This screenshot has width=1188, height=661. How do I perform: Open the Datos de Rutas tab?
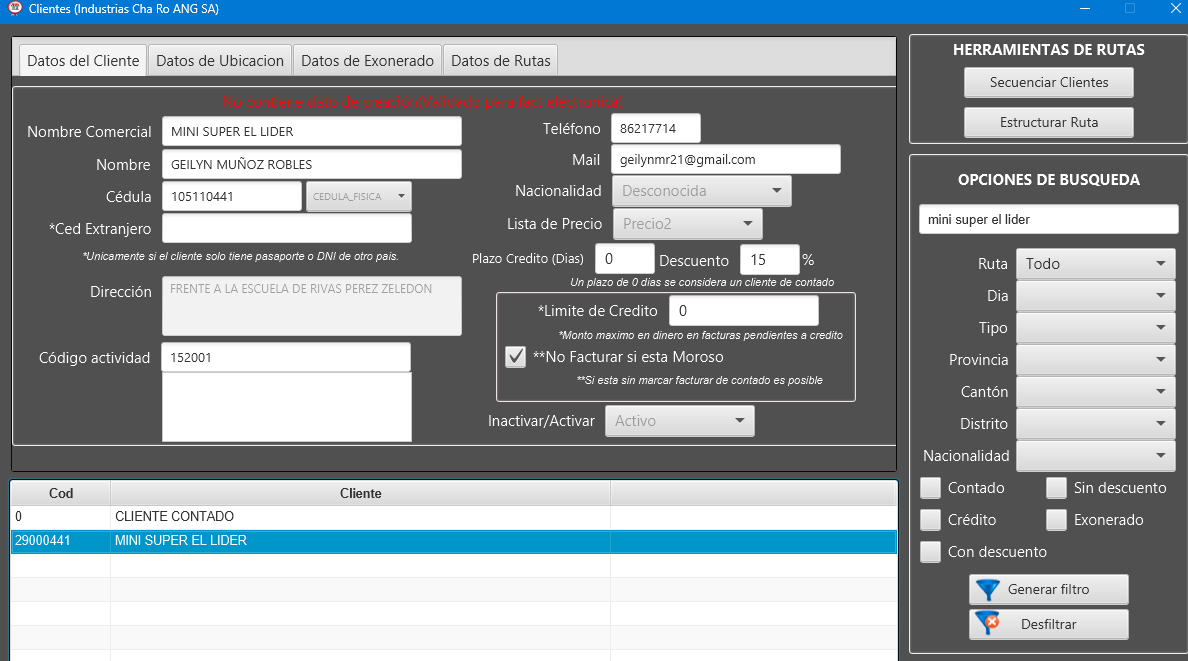coord(500,60)
